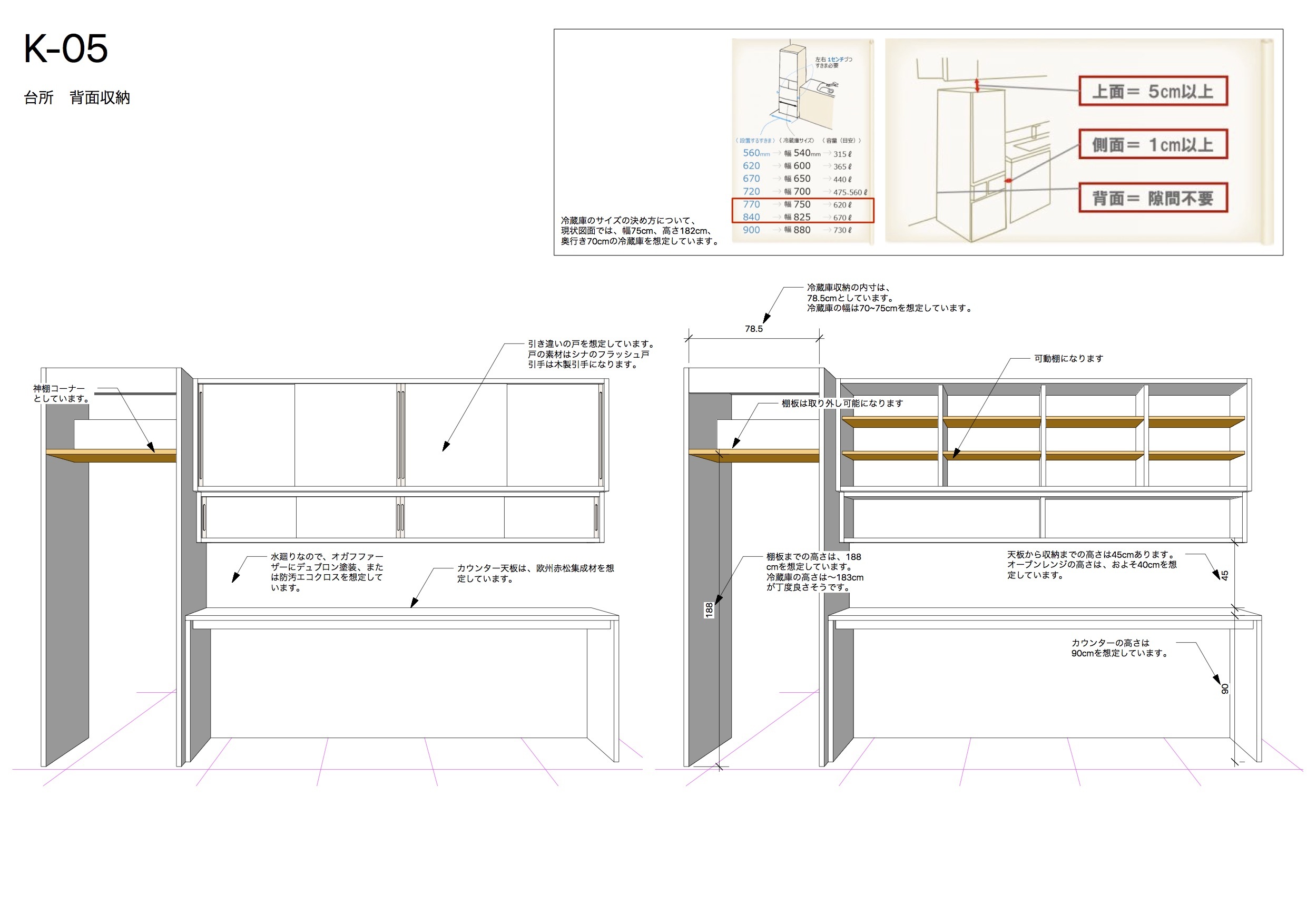
Task: Click the "上面= 5cm以上" label box
Action: pyautogui.click(x=1153, y=91)
